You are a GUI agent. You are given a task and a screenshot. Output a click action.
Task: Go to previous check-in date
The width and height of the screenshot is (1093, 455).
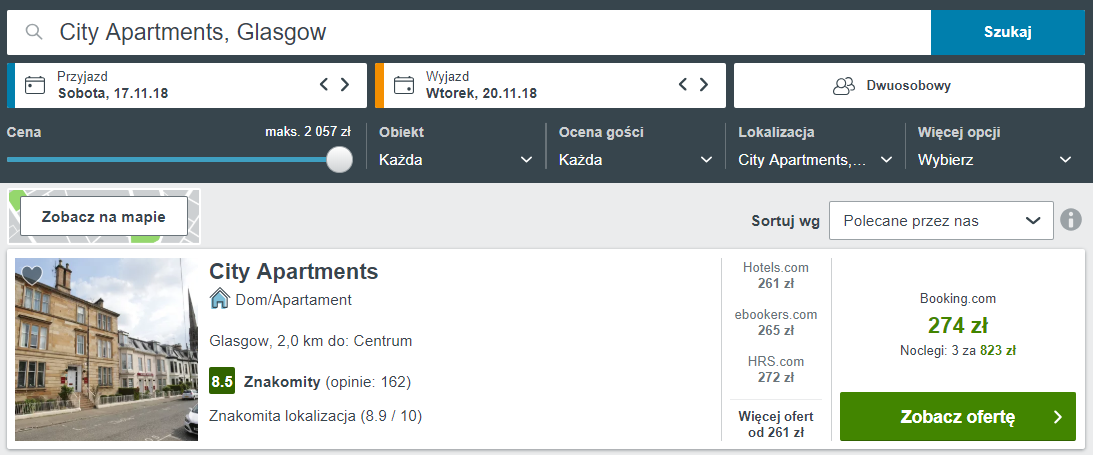pyautogui.click(x=324, y=84)
